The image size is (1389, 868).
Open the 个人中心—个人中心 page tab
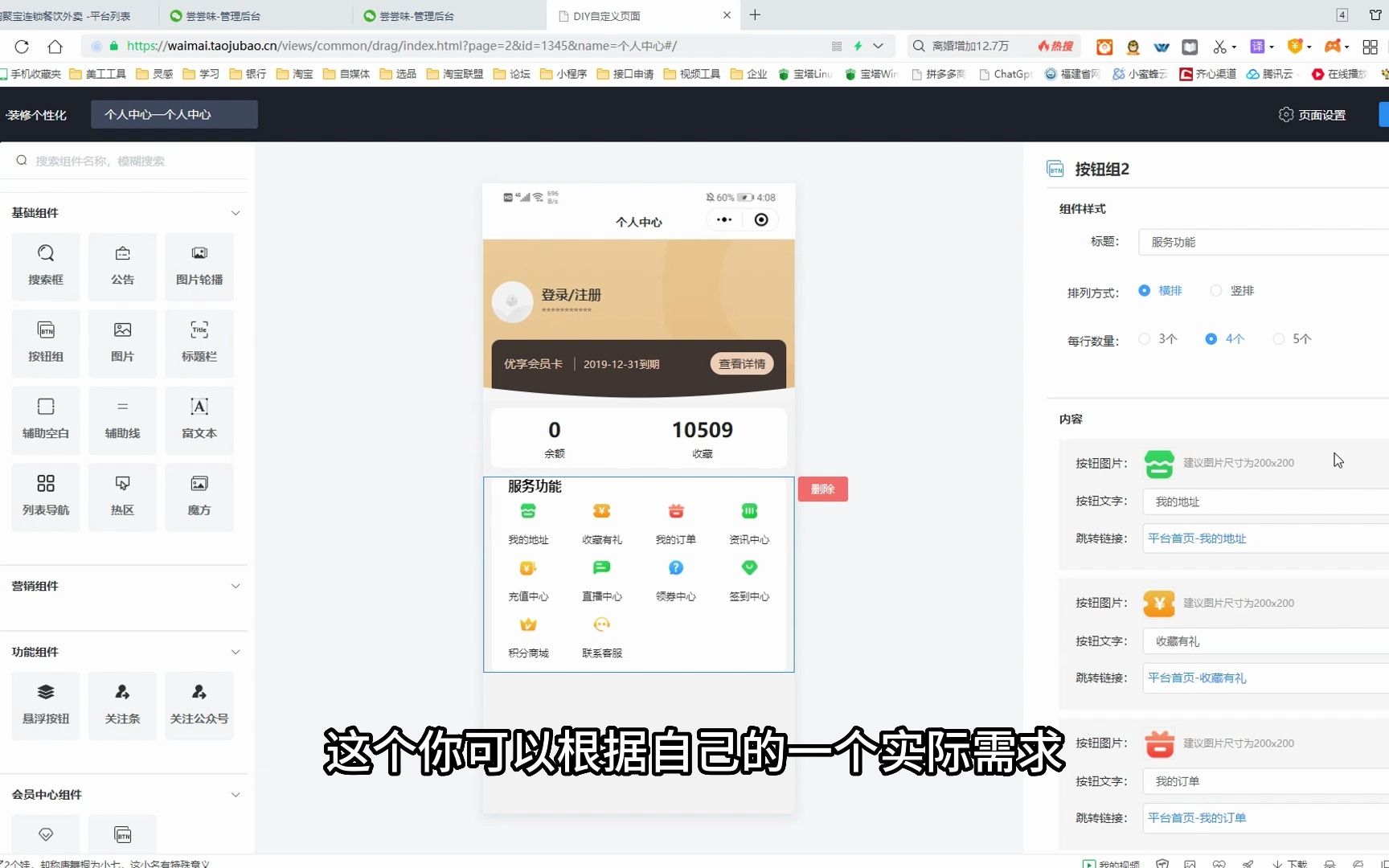click(173, 114)
